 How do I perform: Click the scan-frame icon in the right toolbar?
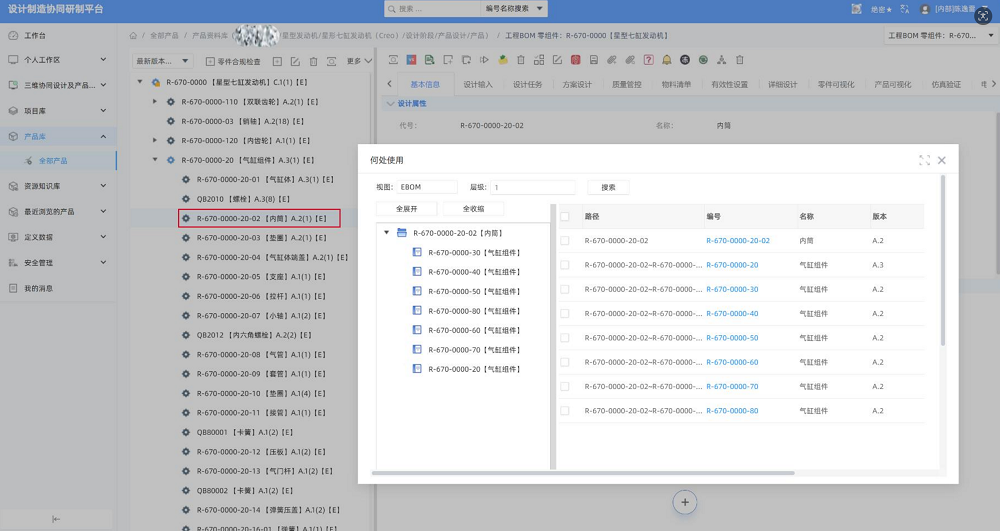pos(393,60)
